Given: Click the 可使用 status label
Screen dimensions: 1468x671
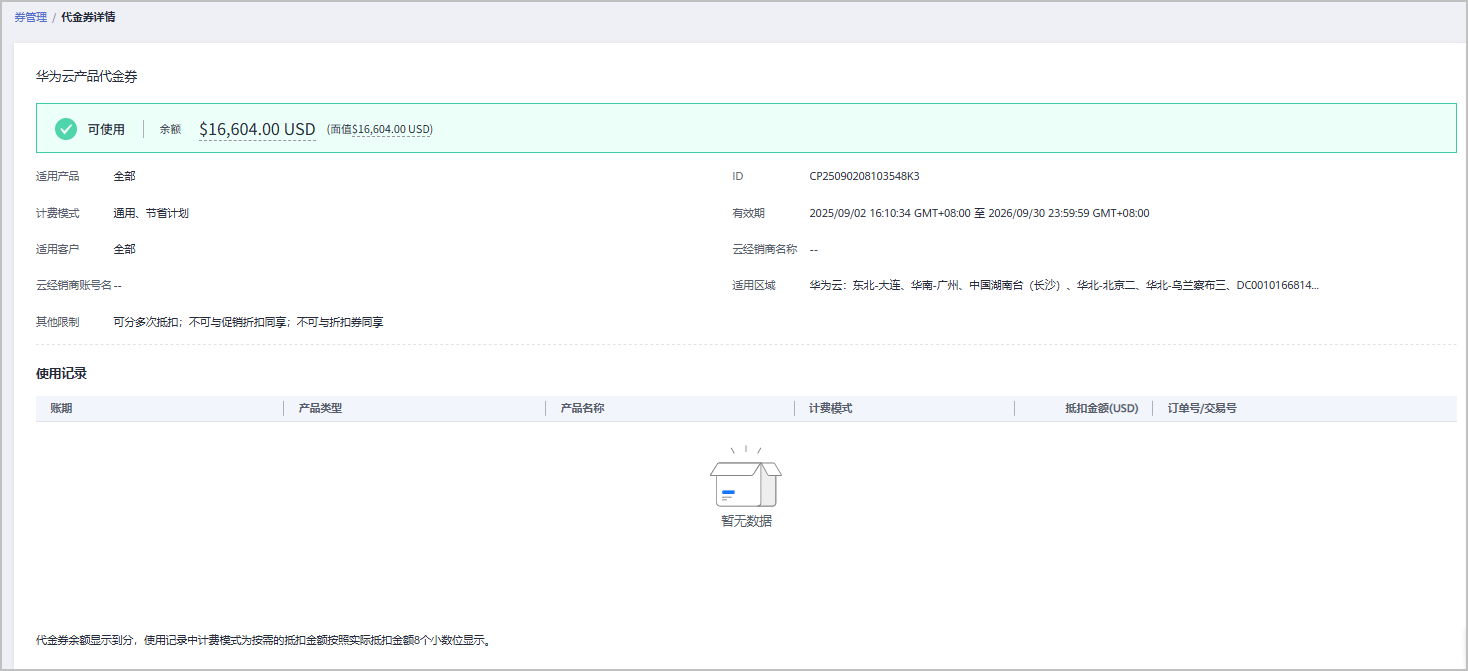Looking at the screenshot, I should [106, 129].
